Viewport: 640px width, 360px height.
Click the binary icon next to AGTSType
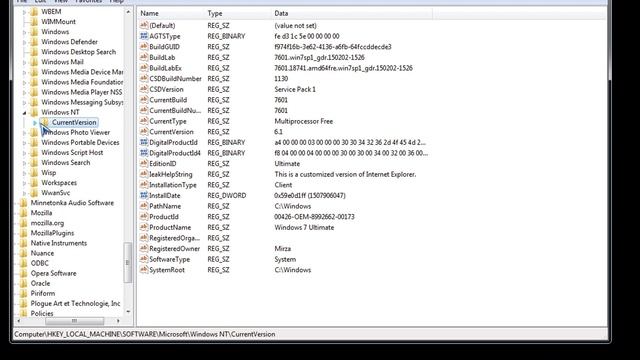pos(144,36)
